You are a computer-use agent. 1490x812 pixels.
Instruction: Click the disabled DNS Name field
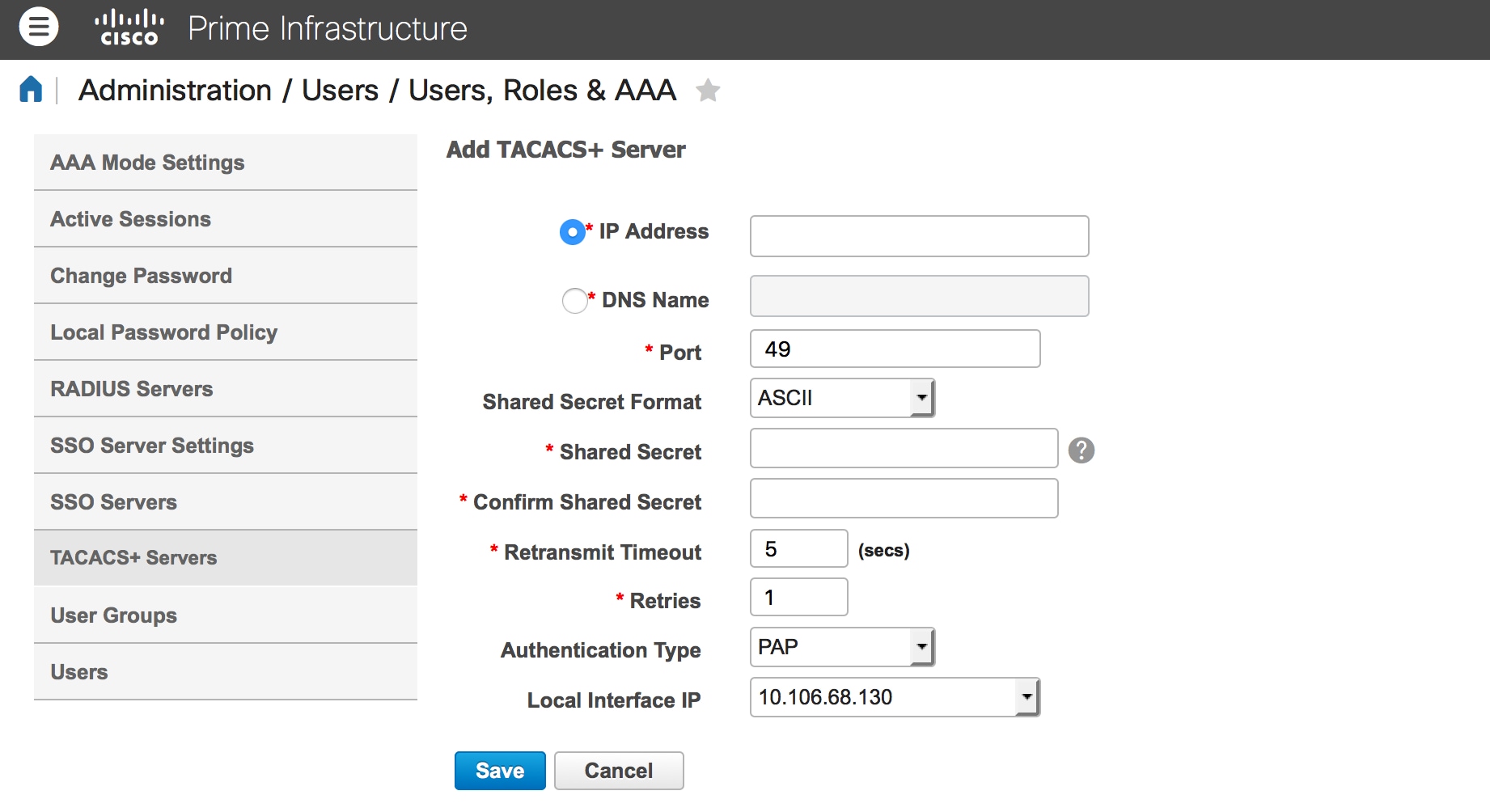[919, 296]
